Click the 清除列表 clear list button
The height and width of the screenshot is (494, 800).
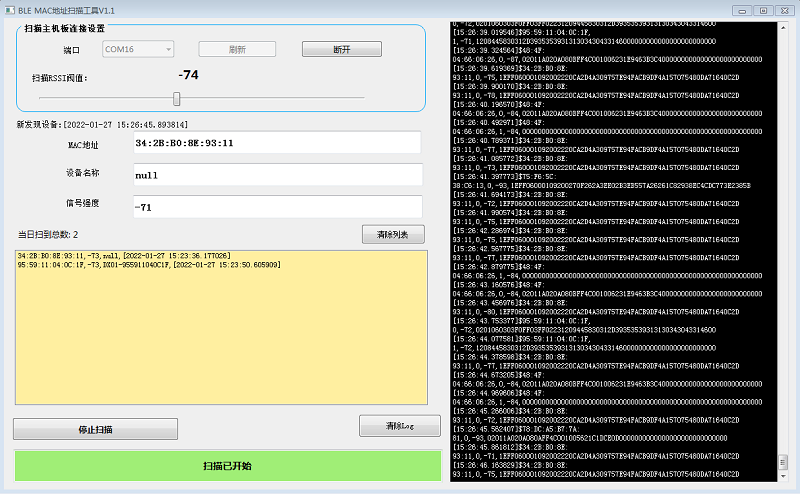tap(393, 234)
